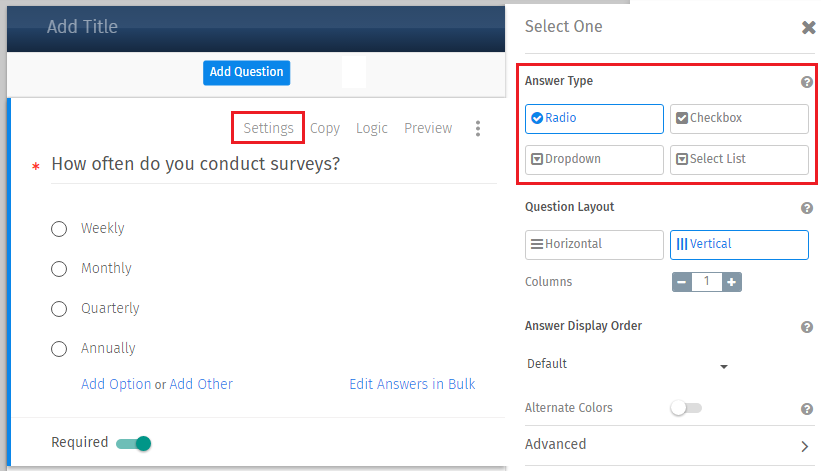This screenshot has width=821, height=471.
Task: Click the Answer Type help icon
Action: tap(807, 82)
